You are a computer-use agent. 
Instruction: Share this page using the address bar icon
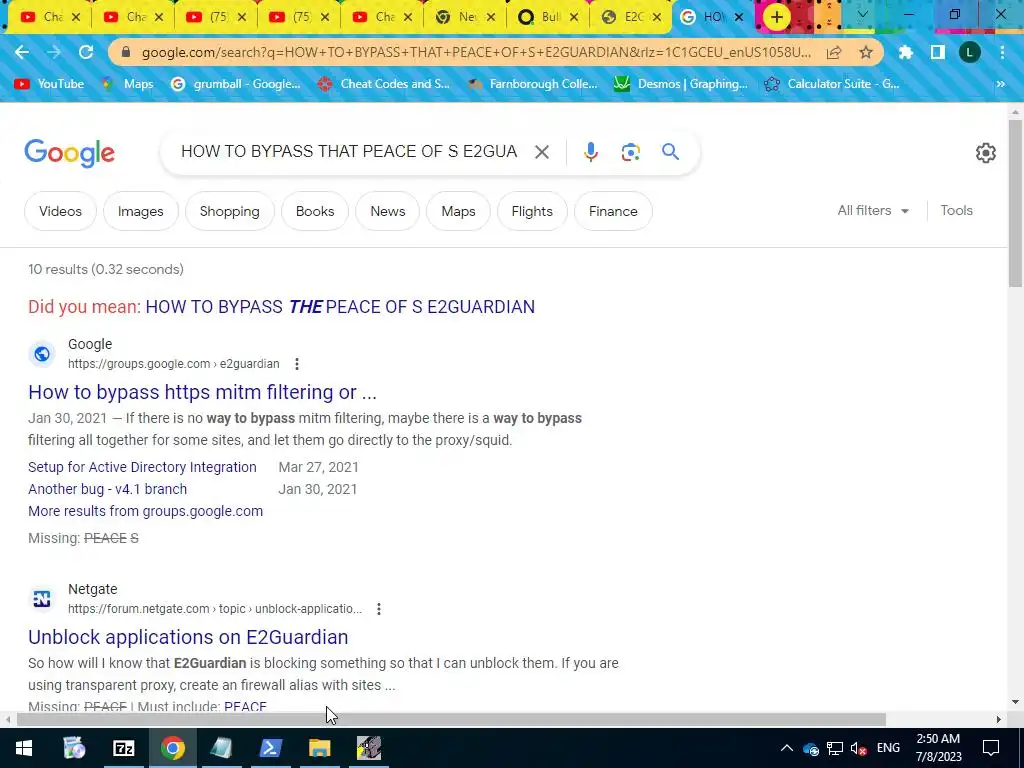tap(834, 53)
